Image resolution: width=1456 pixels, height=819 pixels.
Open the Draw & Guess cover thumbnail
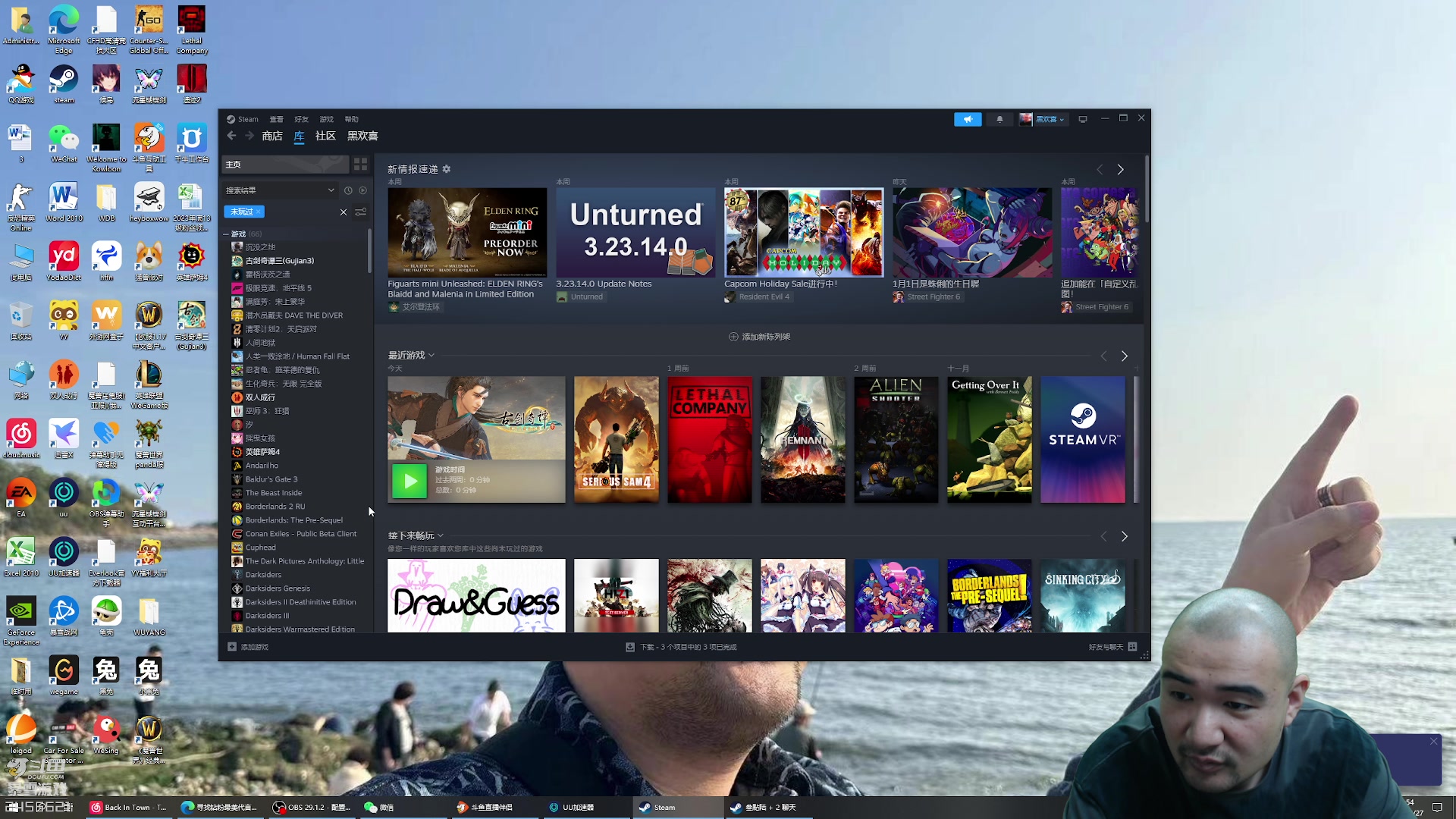pyautogui.click(x=476, y=596)
